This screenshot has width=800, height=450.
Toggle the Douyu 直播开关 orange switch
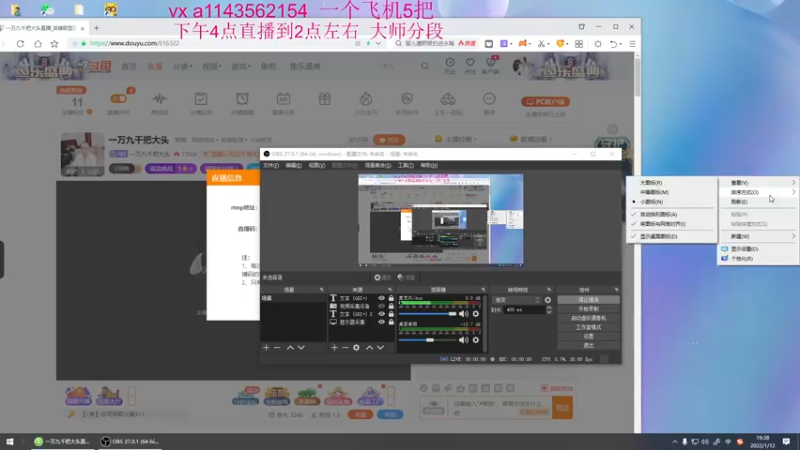click(x=119, y=99)
